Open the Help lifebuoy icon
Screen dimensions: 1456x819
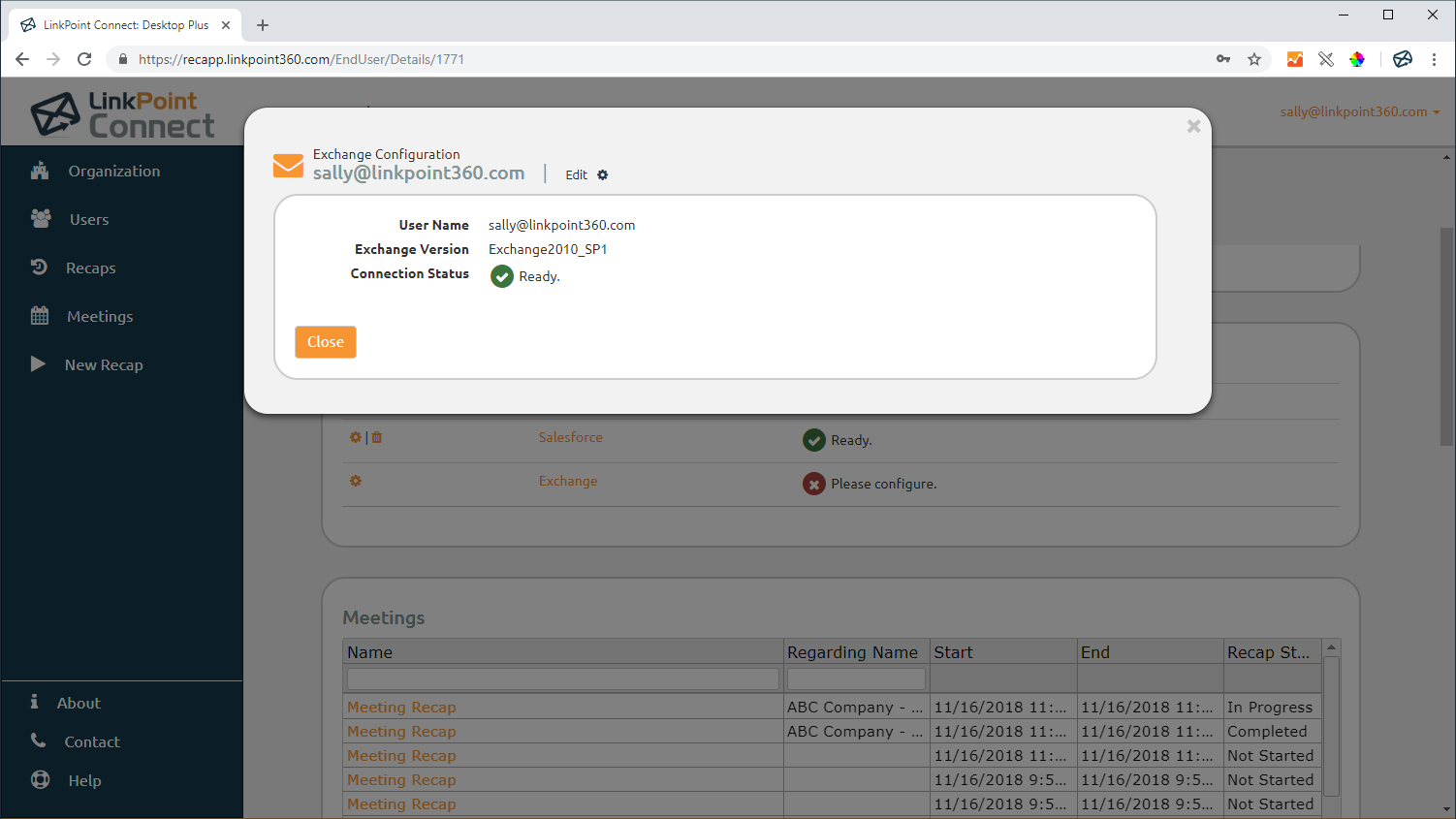40,779
